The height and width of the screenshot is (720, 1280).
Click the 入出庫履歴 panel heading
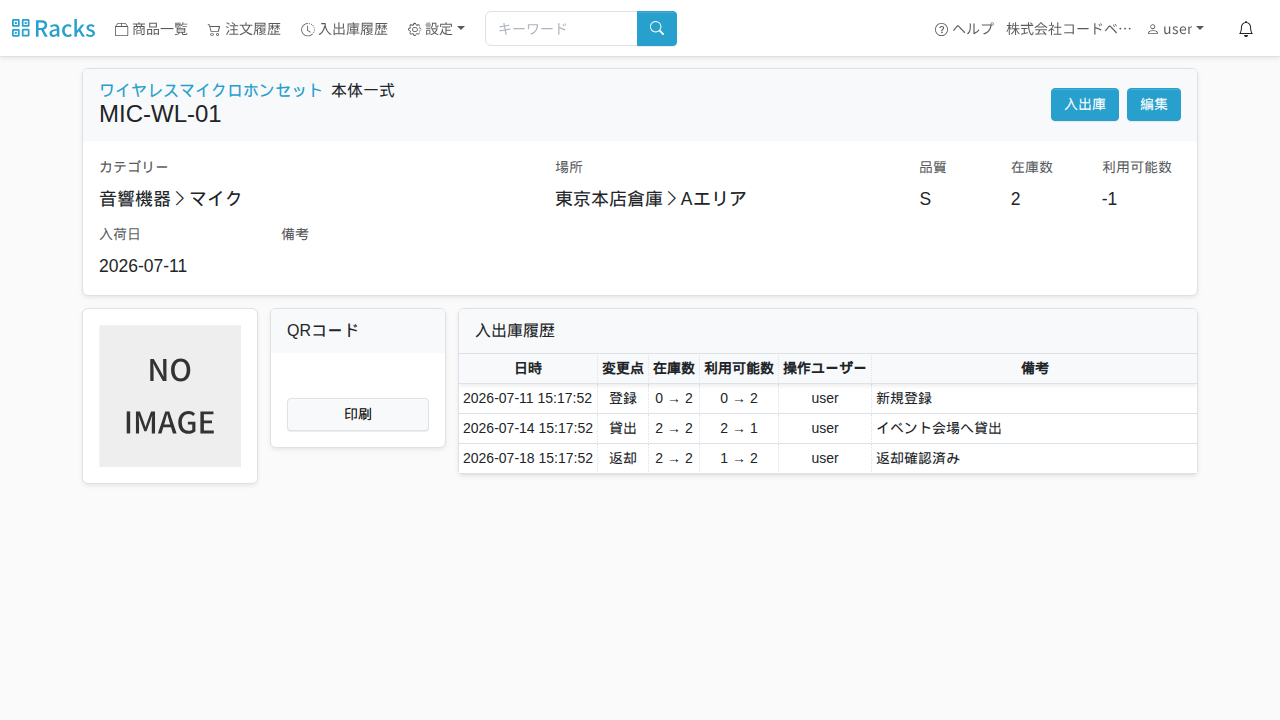point(515,331)
